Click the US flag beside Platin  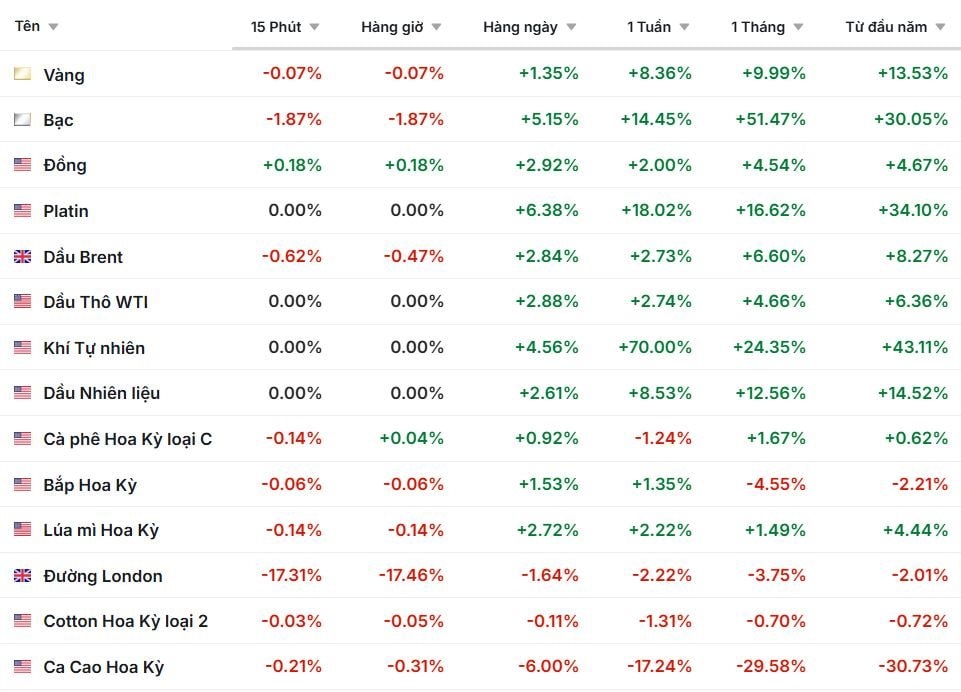[x=22, y=211]
